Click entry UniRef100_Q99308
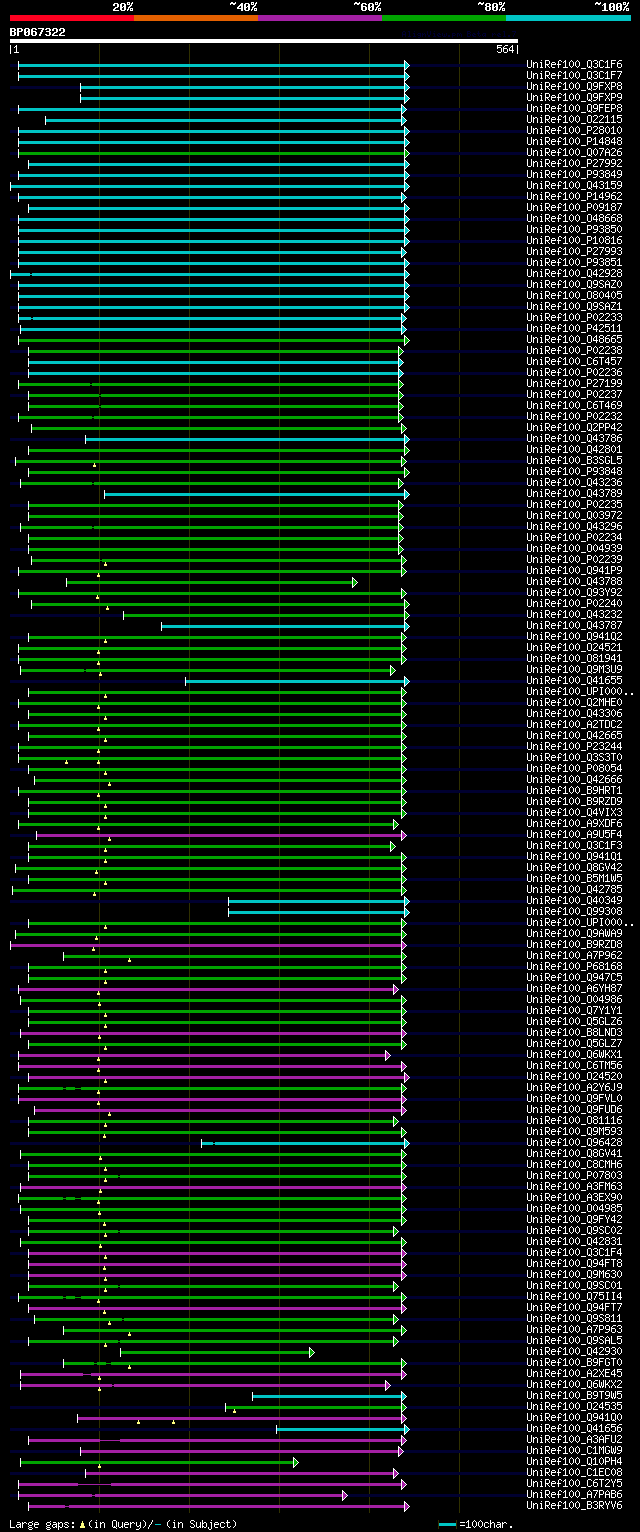 coord(574,912)
